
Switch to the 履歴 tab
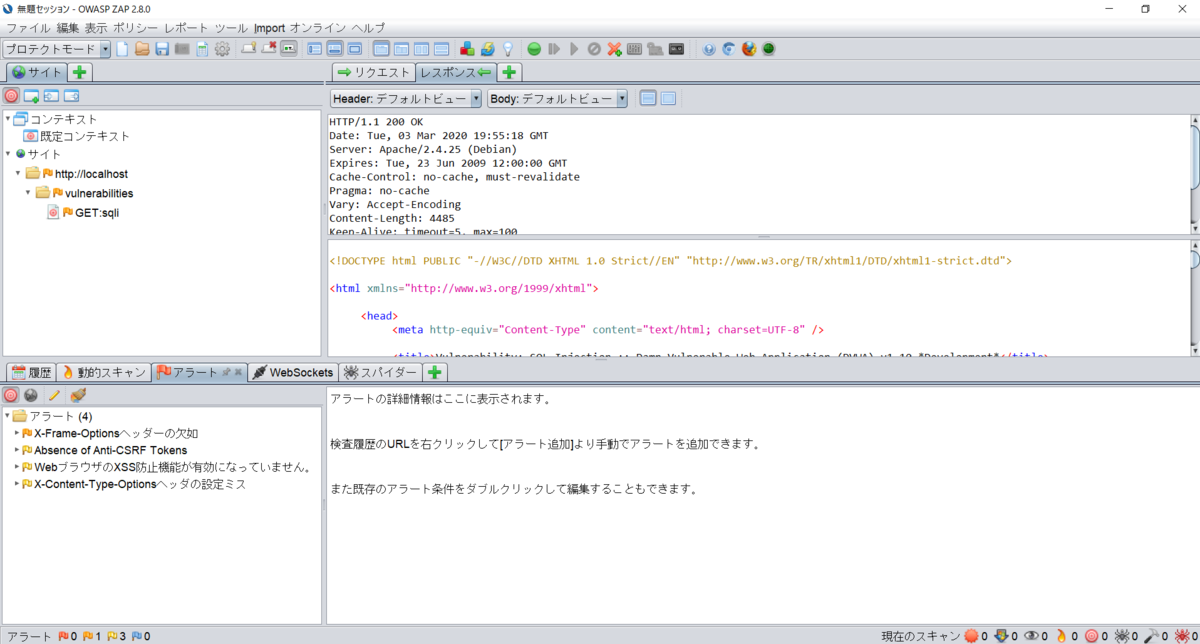[x=30, y=372]
